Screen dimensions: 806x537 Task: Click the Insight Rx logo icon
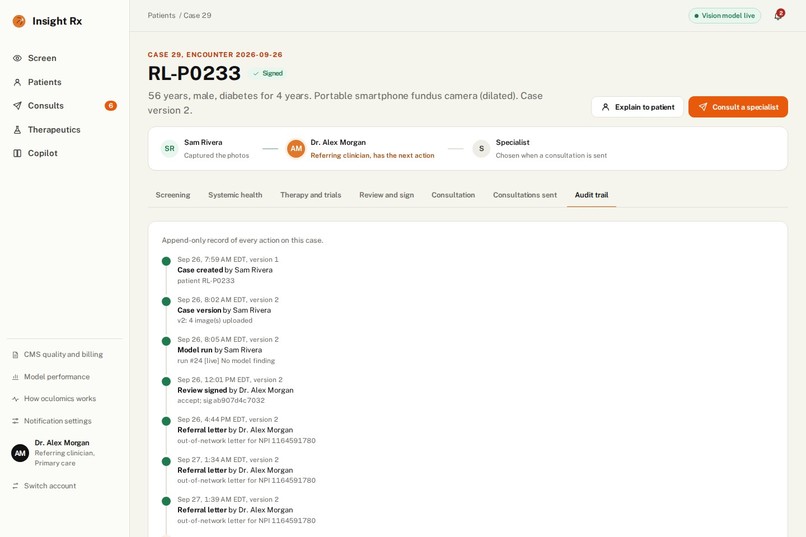click(x=19, y=21)
